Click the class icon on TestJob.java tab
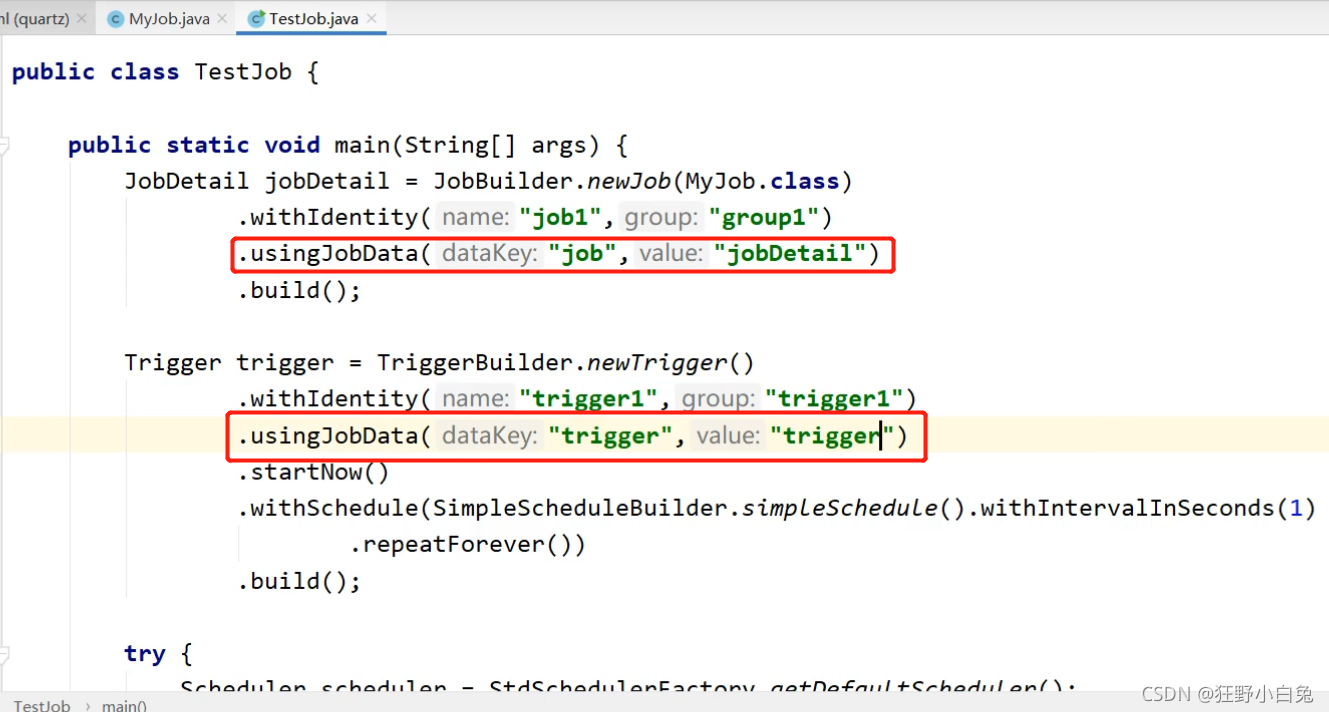The image size is (1329, 712). (x=256, y=19)
